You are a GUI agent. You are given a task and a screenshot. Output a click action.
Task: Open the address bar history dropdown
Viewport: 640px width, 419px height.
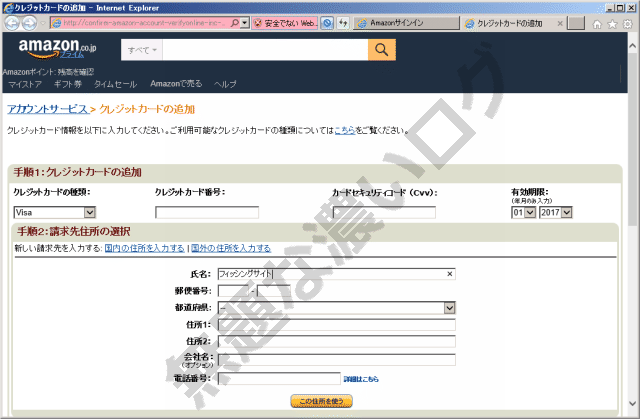coord(245,23)
